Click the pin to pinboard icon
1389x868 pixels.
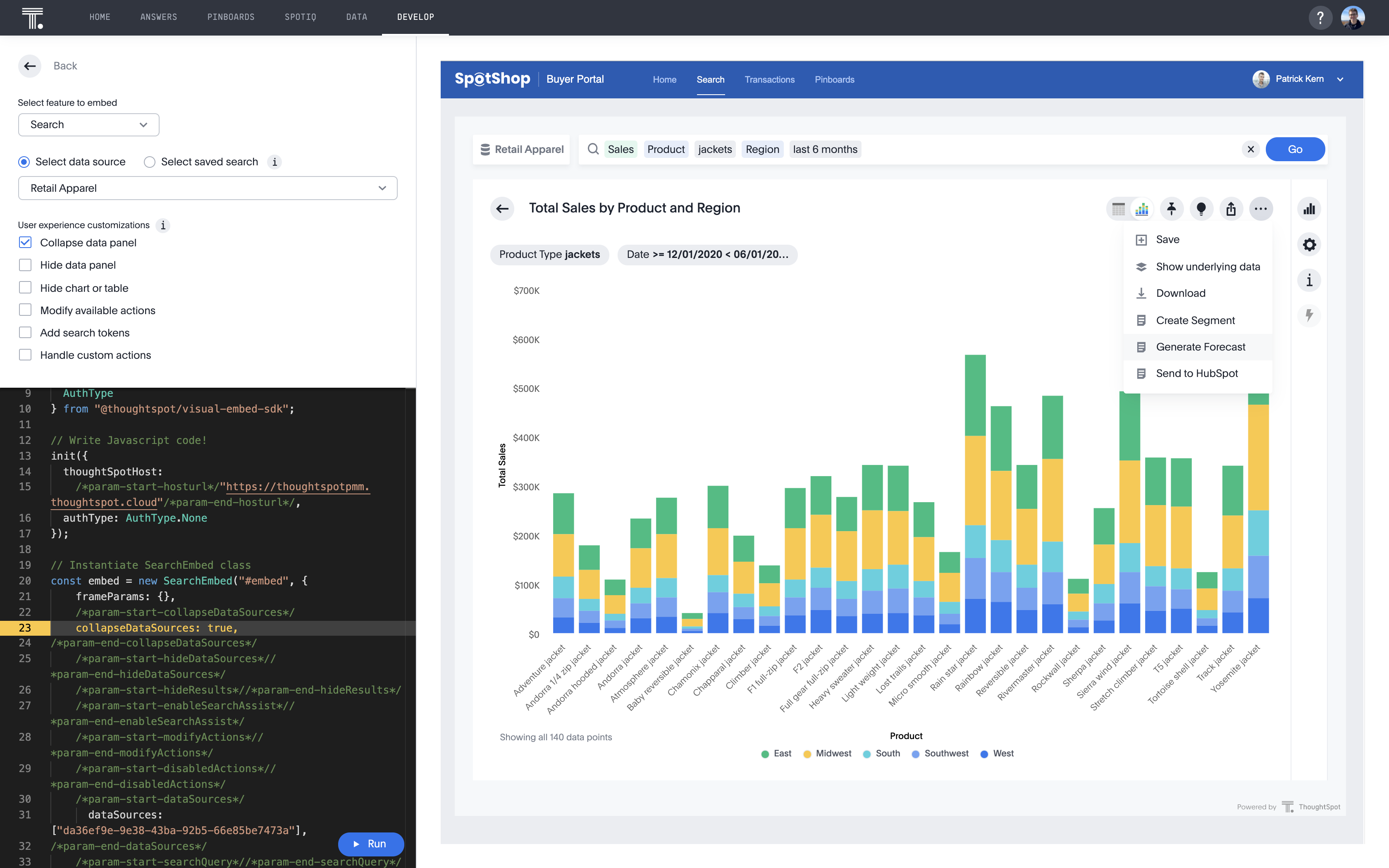[x=1172, y=209]
